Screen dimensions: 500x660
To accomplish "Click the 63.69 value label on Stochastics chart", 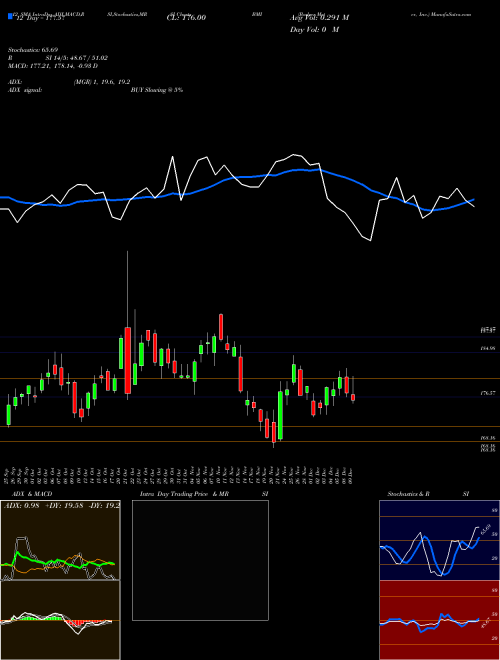I will tap(486, 529).
